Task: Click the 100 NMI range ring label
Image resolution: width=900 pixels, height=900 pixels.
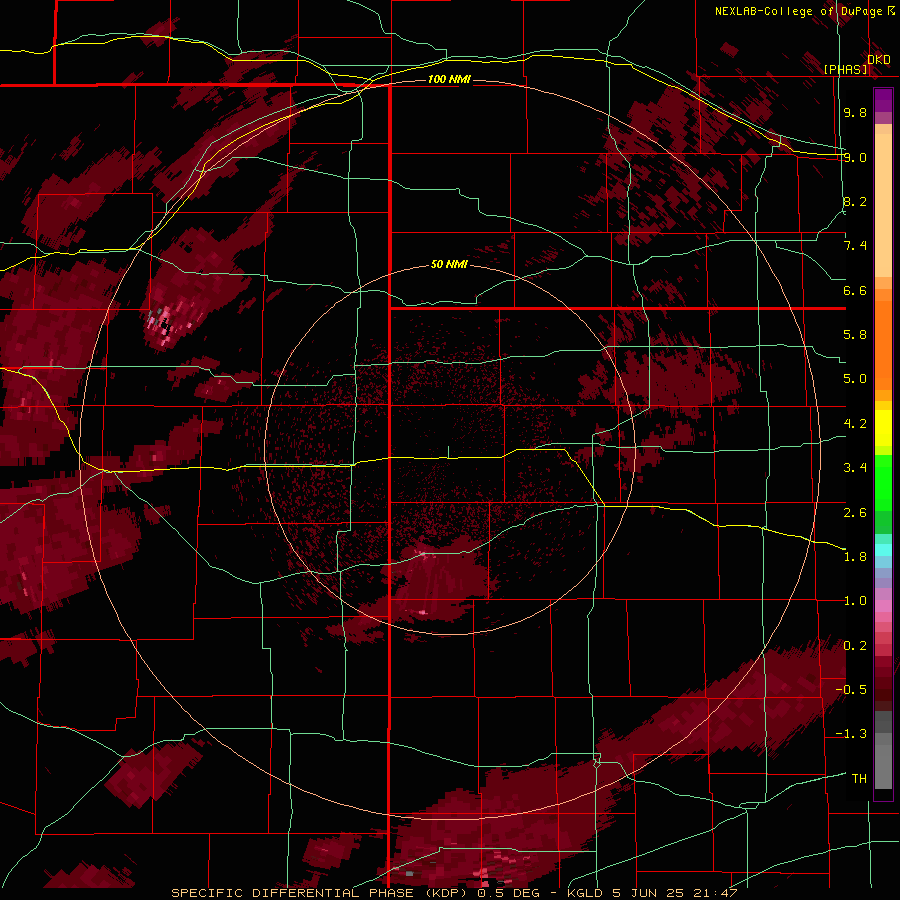Action: pos(449,79)
